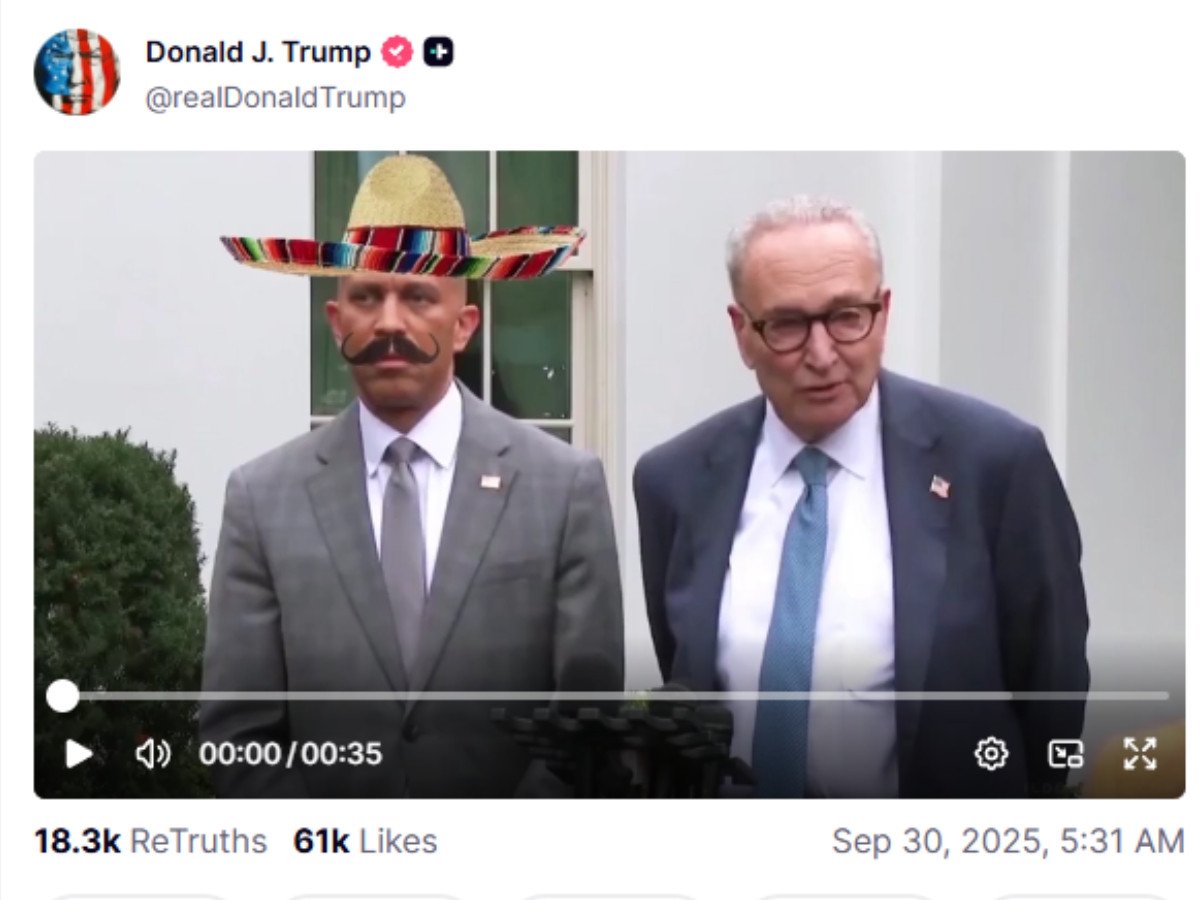The image size is (1200, 900).
Task: Enable picture-in-picture mode
Action: pos(1065,753)
